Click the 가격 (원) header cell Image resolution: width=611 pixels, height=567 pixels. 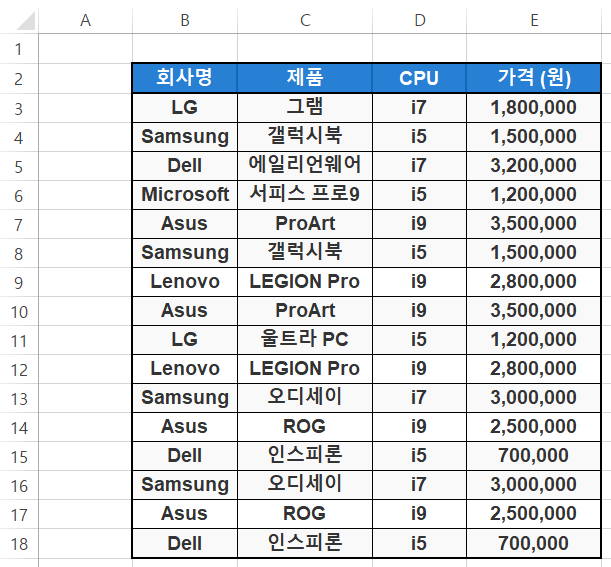coord(534,78)
